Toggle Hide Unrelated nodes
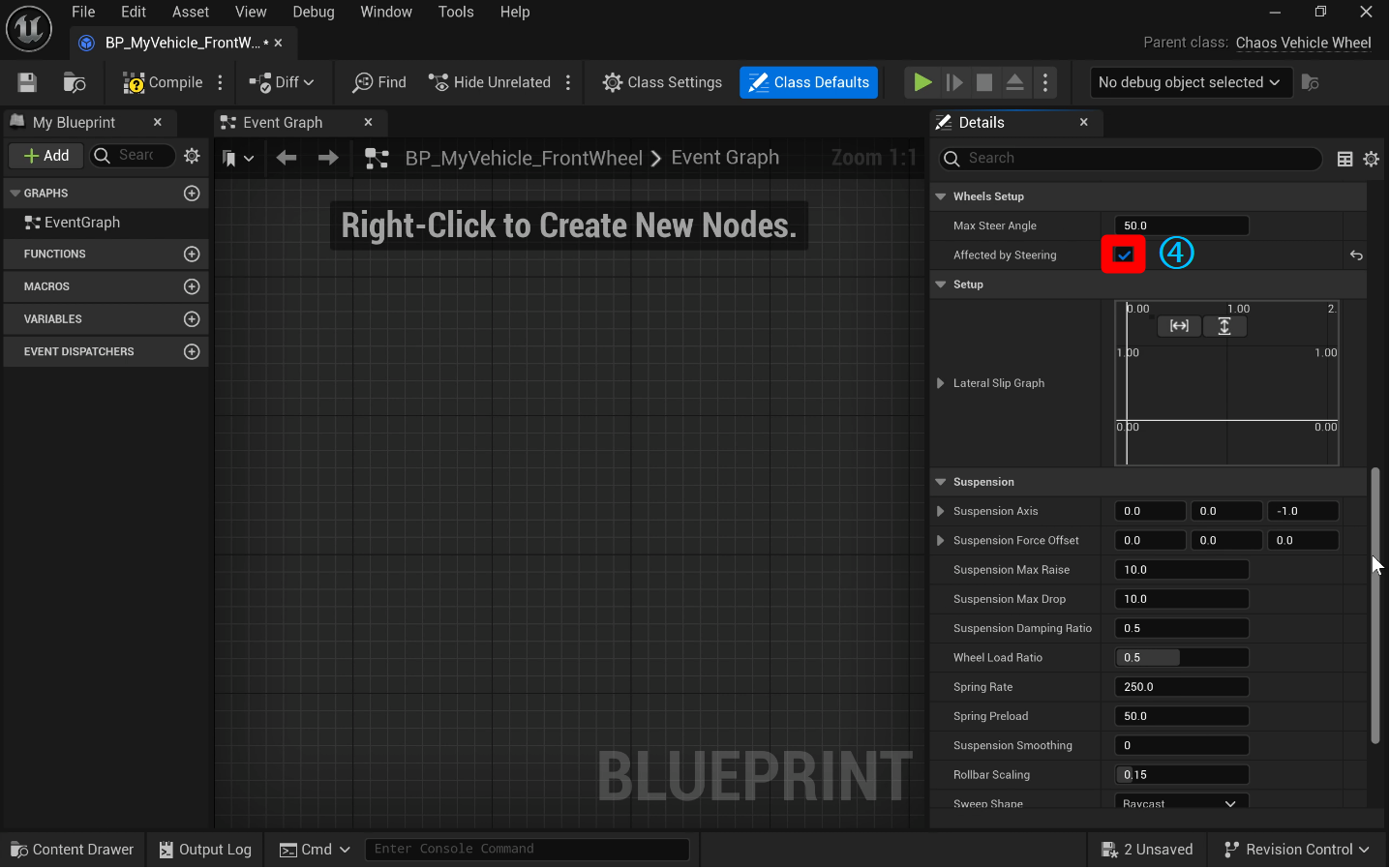Image resolution: width=1390 pixels, height=868 pixels. [490, 82]
